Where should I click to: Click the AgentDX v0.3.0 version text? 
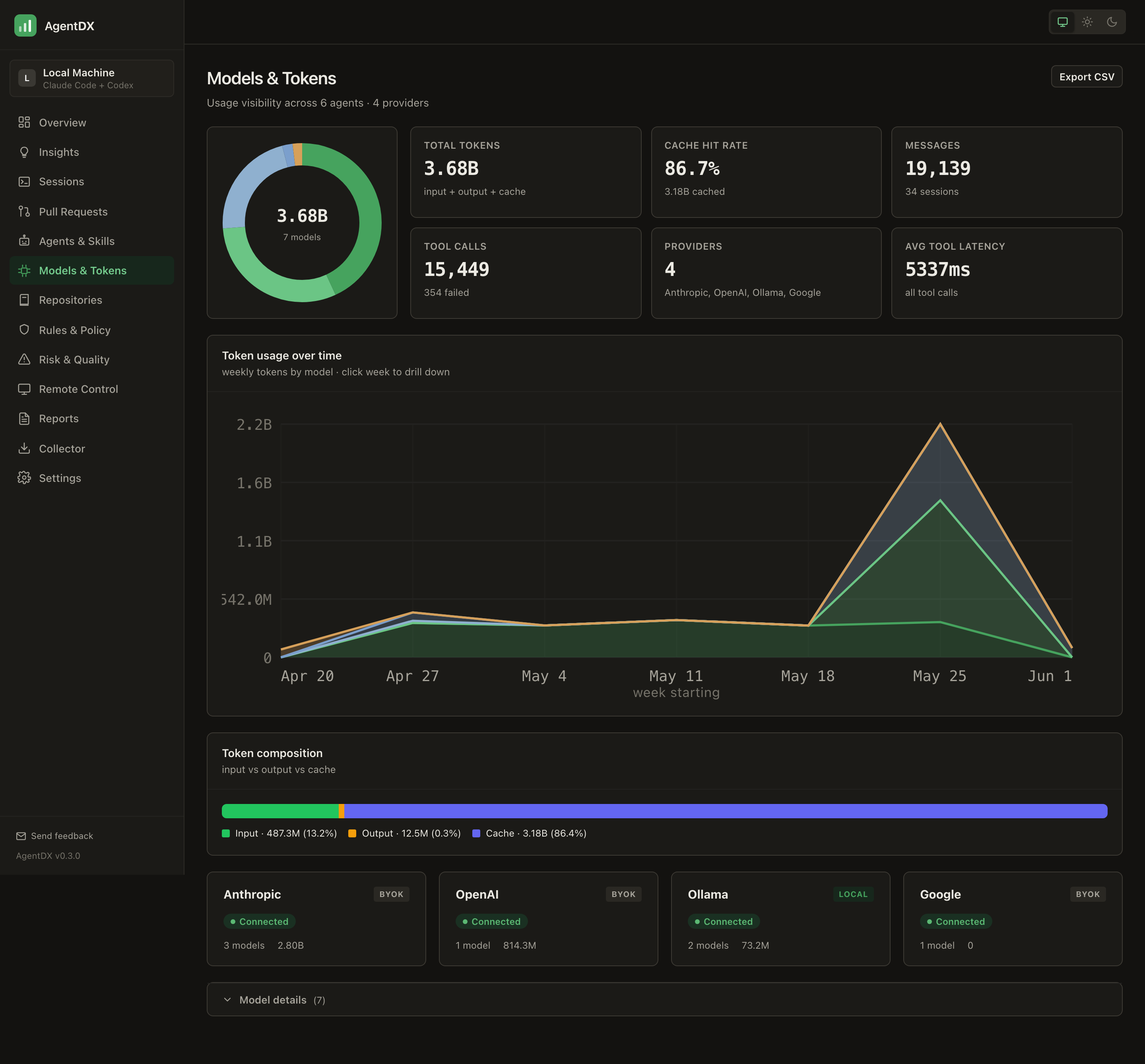click(x=49, y=856)
